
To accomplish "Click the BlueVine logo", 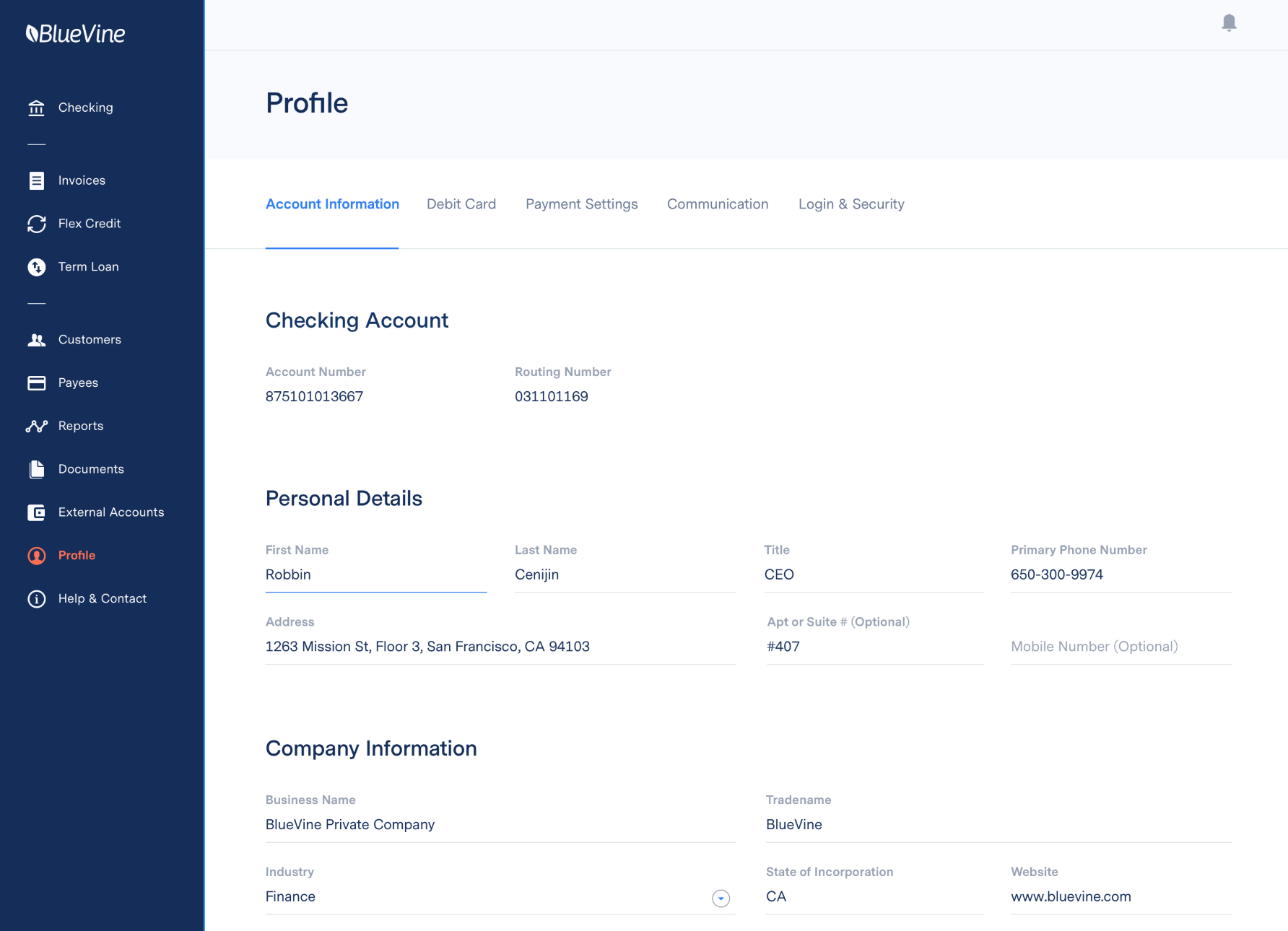I will pos(76,33).
